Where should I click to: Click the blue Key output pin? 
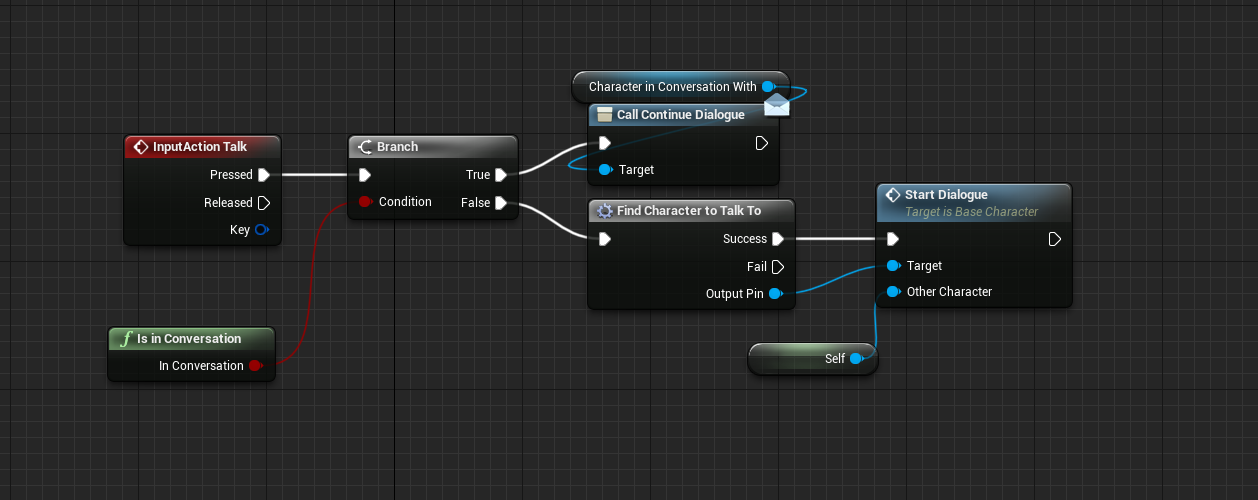click(x=262, y=230)
